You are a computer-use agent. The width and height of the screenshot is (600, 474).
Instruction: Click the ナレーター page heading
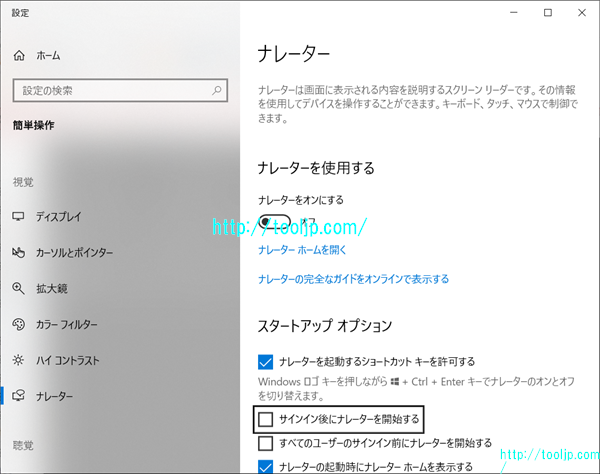click(x=293, y=54)
